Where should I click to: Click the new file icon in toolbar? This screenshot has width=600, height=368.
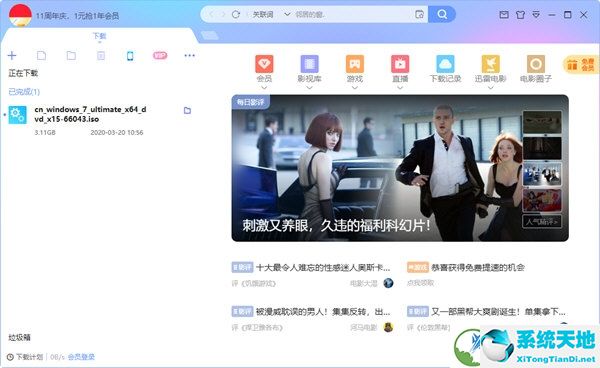[41, 55]
